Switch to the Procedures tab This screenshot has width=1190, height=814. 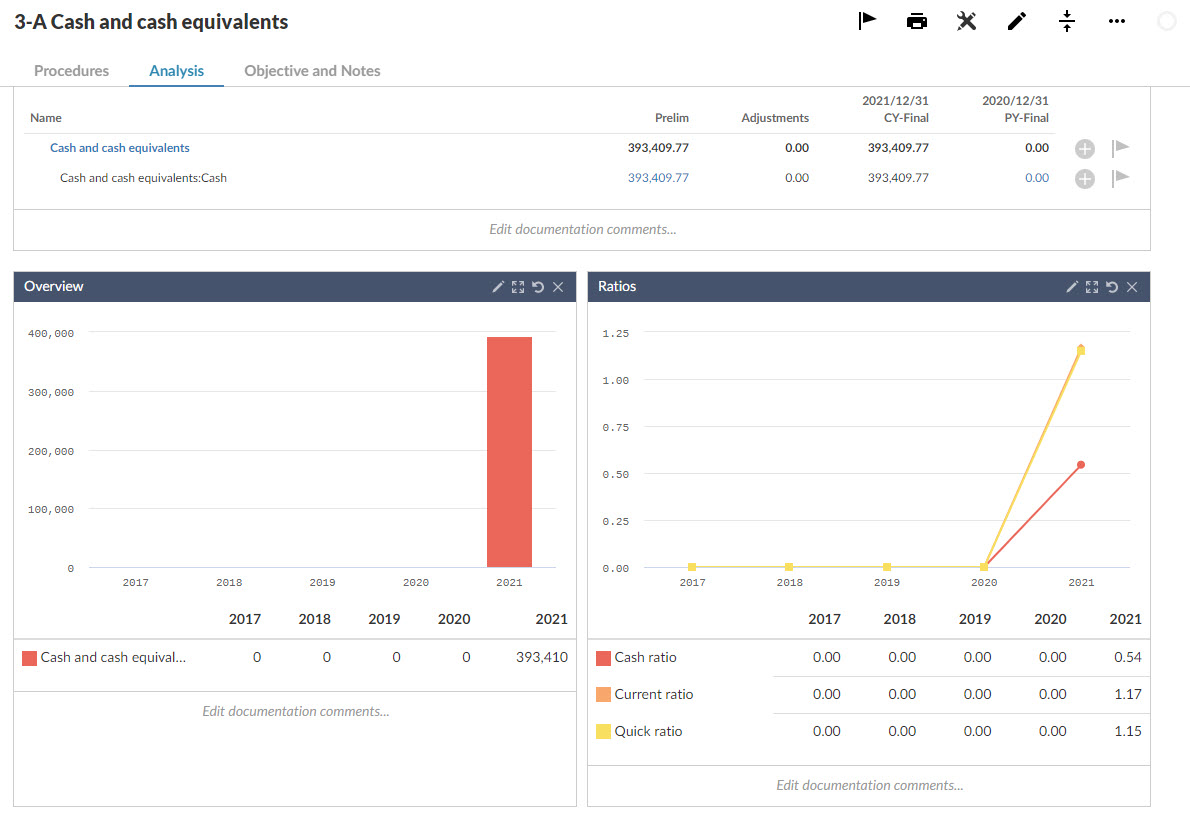71,71
